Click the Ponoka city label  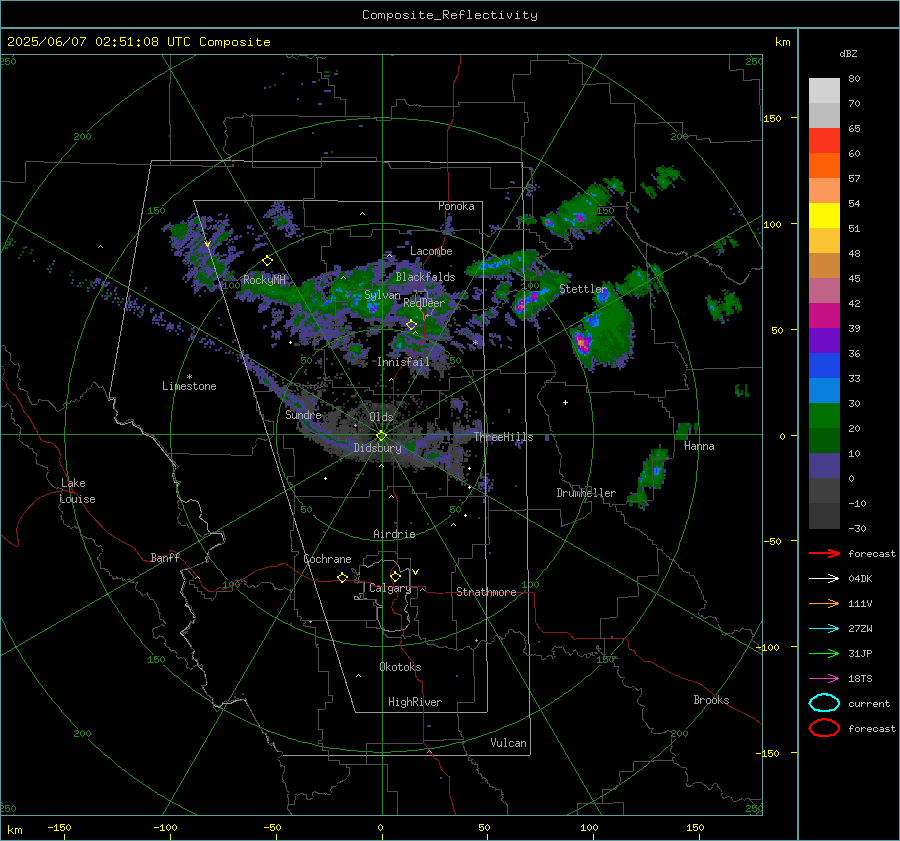(456, 206)
